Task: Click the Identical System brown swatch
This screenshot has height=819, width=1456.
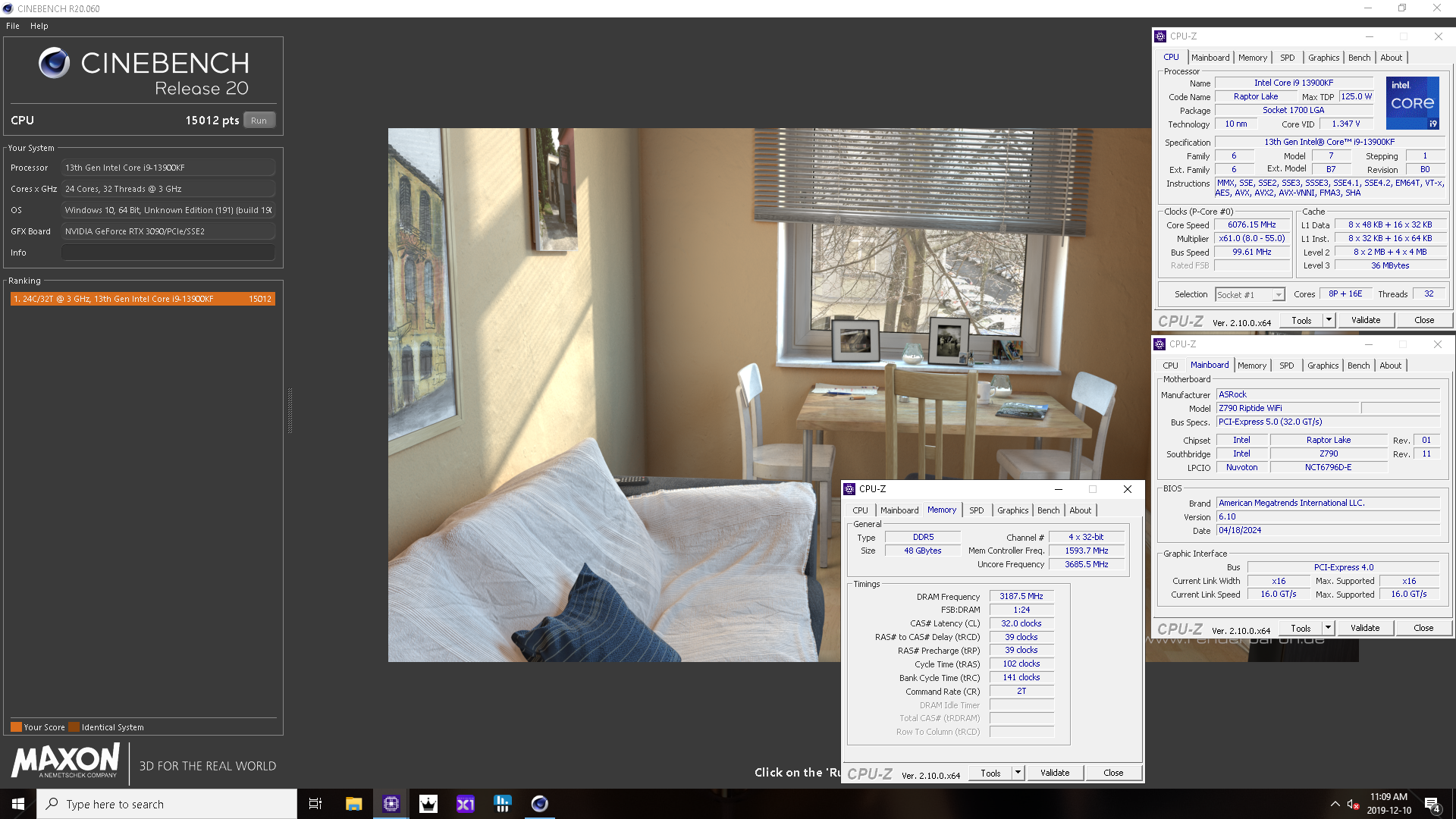Action: coord(74,727)
